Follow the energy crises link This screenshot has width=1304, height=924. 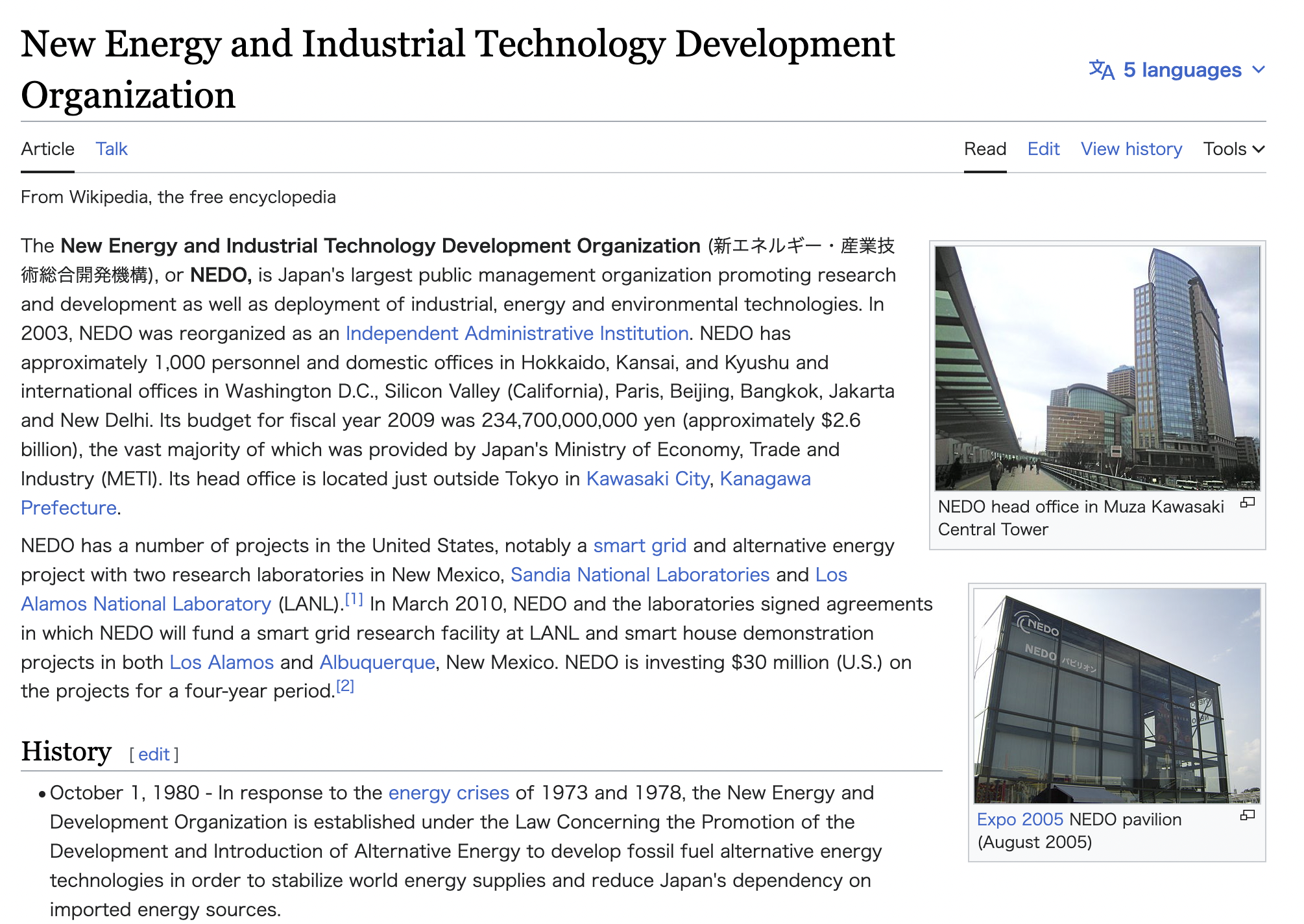[x=449, y=793]
